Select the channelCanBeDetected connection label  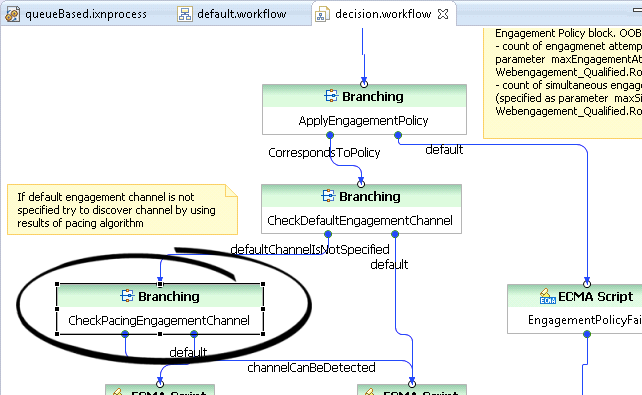(311, 368)
